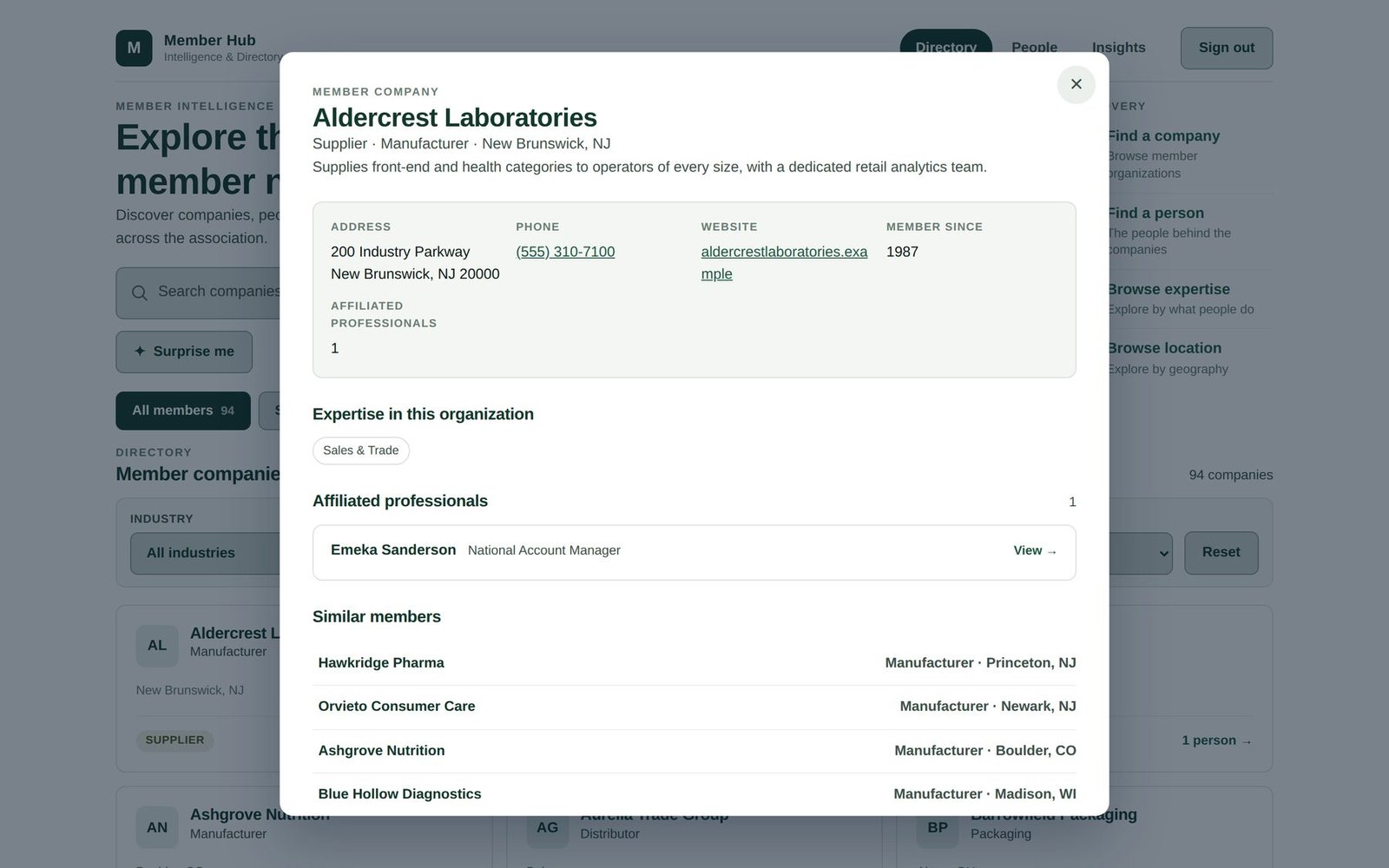Click the SUPPLIER badge on Aldercrest card
The image size is (1389, 868).
(x=174, y=740)
